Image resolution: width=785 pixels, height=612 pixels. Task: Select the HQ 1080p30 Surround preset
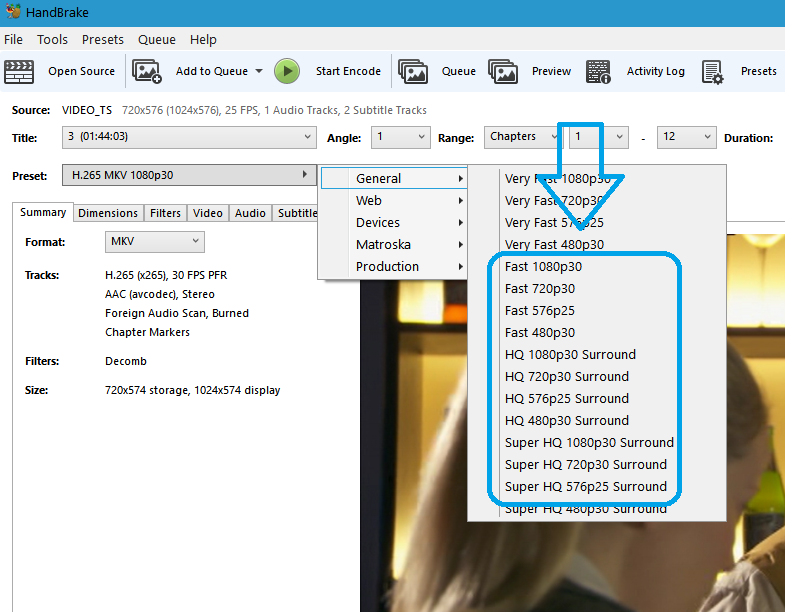[x=570, y=355]
